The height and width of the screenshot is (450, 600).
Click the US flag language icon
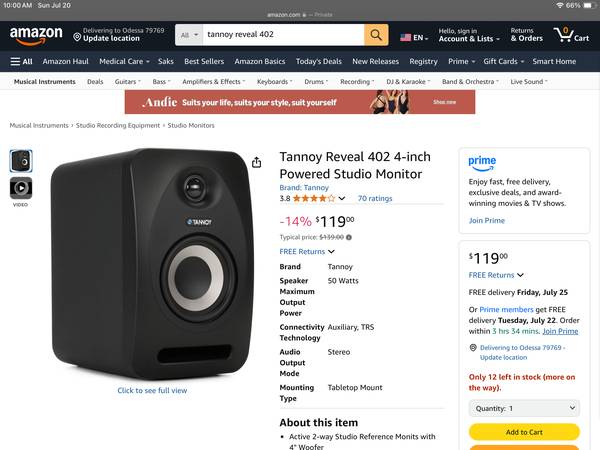point(405,38)
